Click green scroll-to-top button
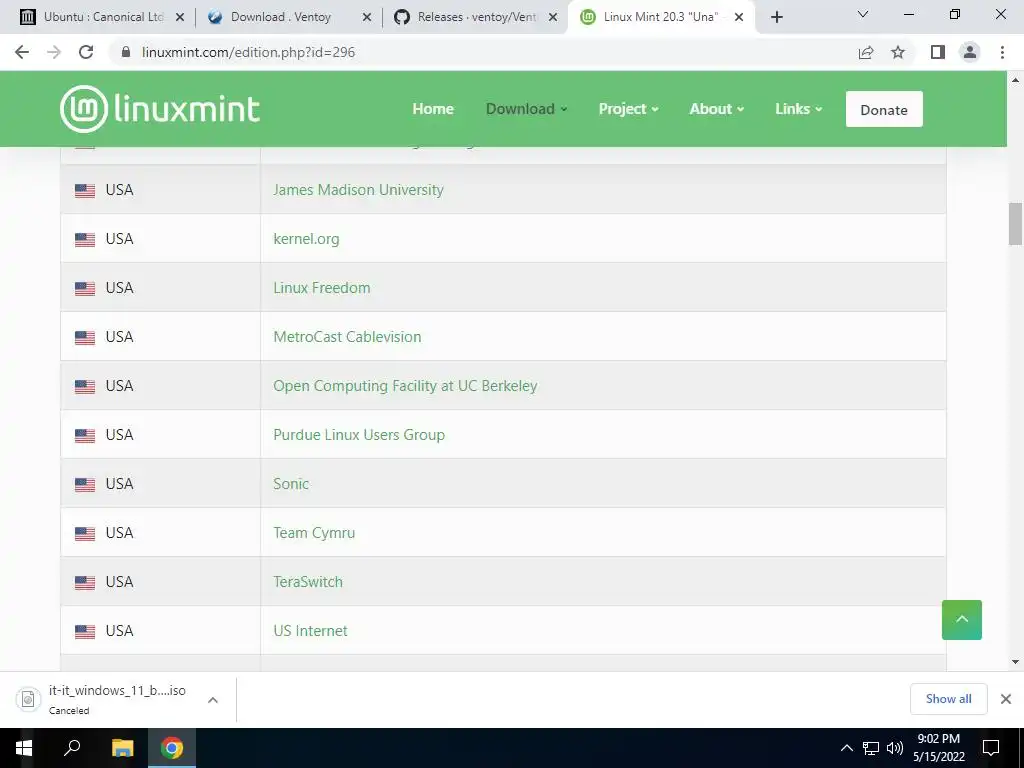 point(961,620)
